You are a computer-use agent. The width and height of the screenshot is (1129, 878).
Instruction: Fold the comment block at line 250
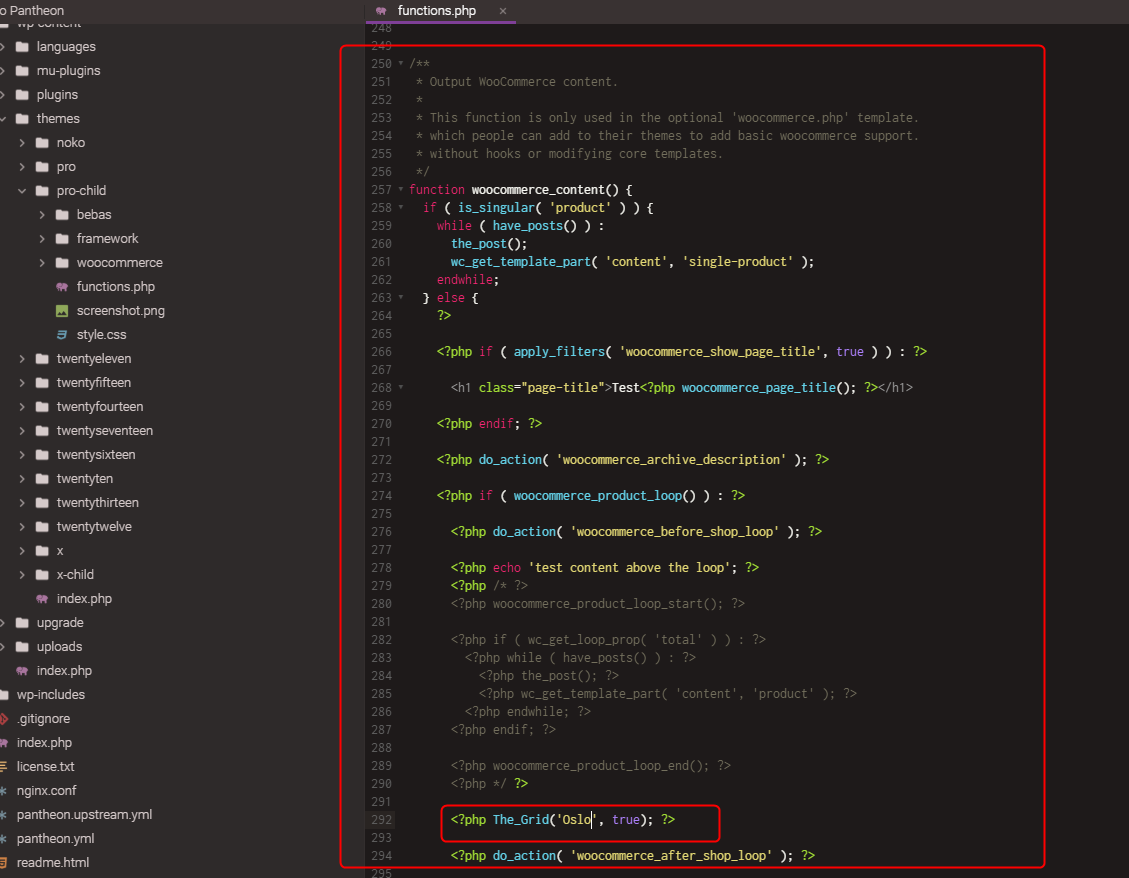(x=401, y=63)
